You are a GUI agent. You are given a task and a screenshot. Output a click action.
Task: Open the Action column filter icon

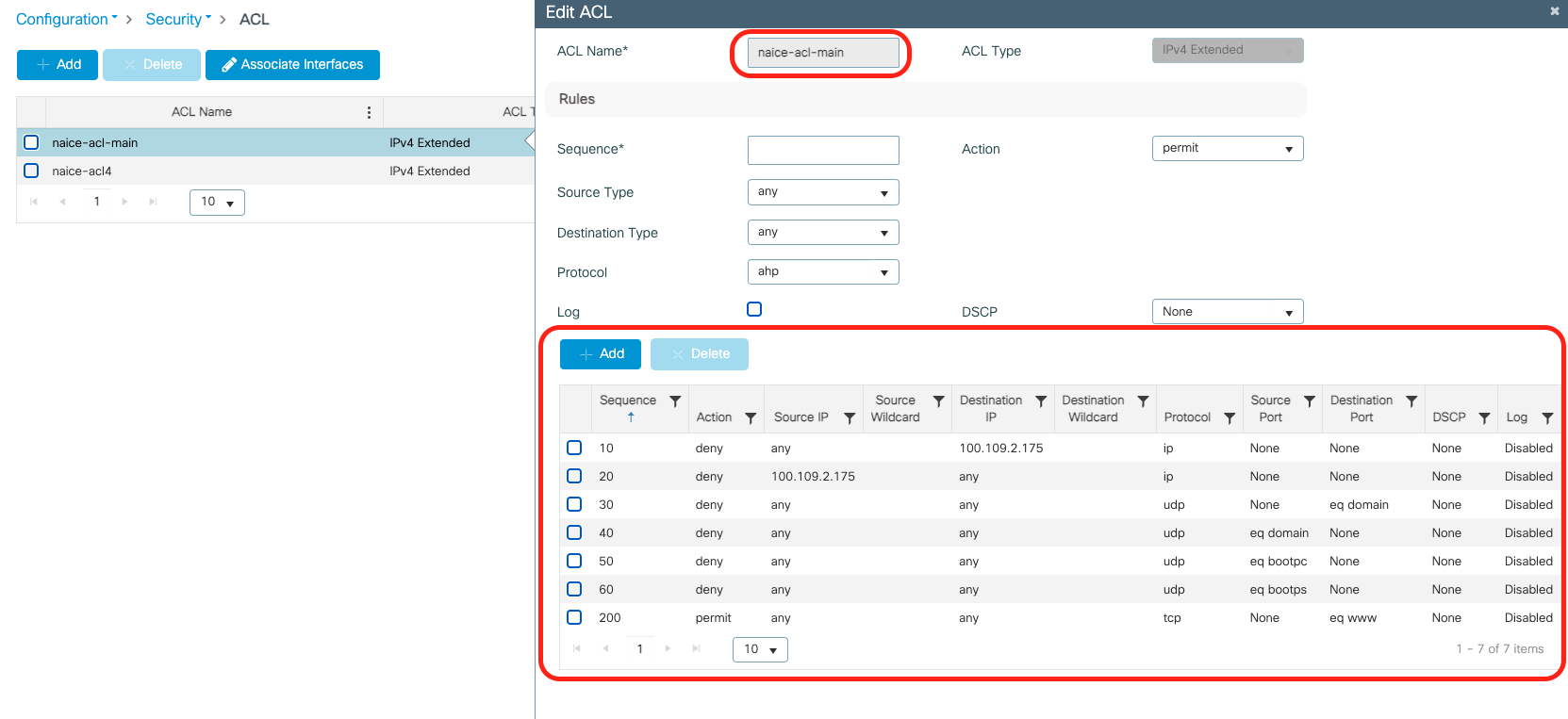[751, 418]
